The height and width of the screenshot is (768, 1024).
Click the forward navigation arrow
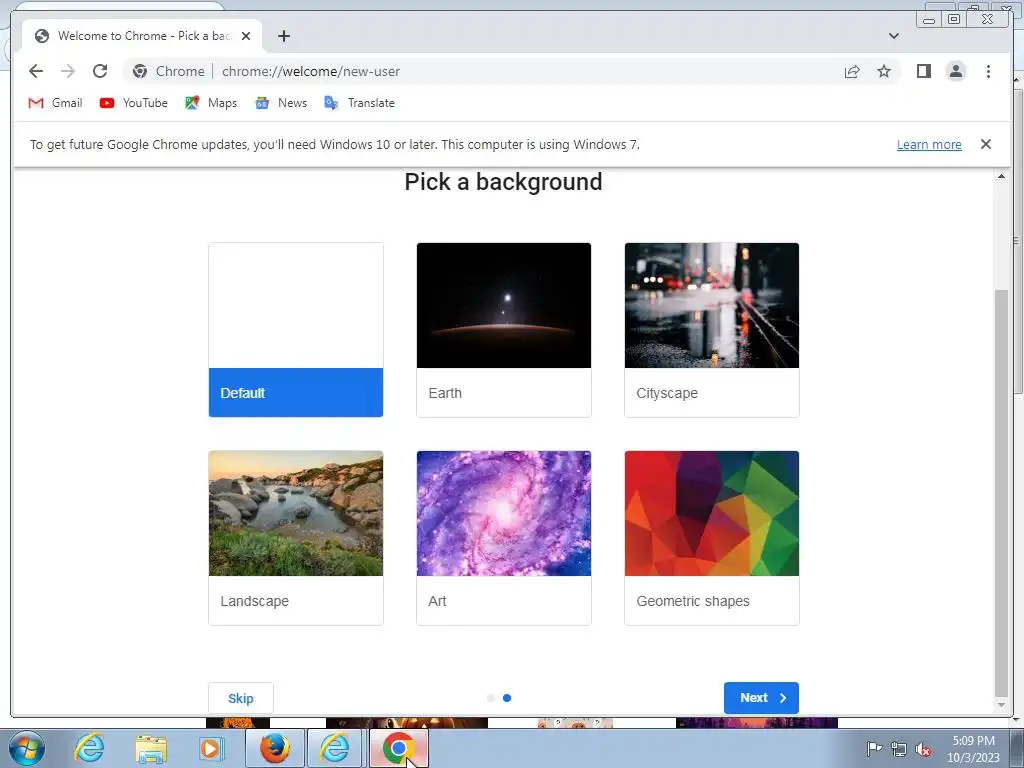point(68,71)
